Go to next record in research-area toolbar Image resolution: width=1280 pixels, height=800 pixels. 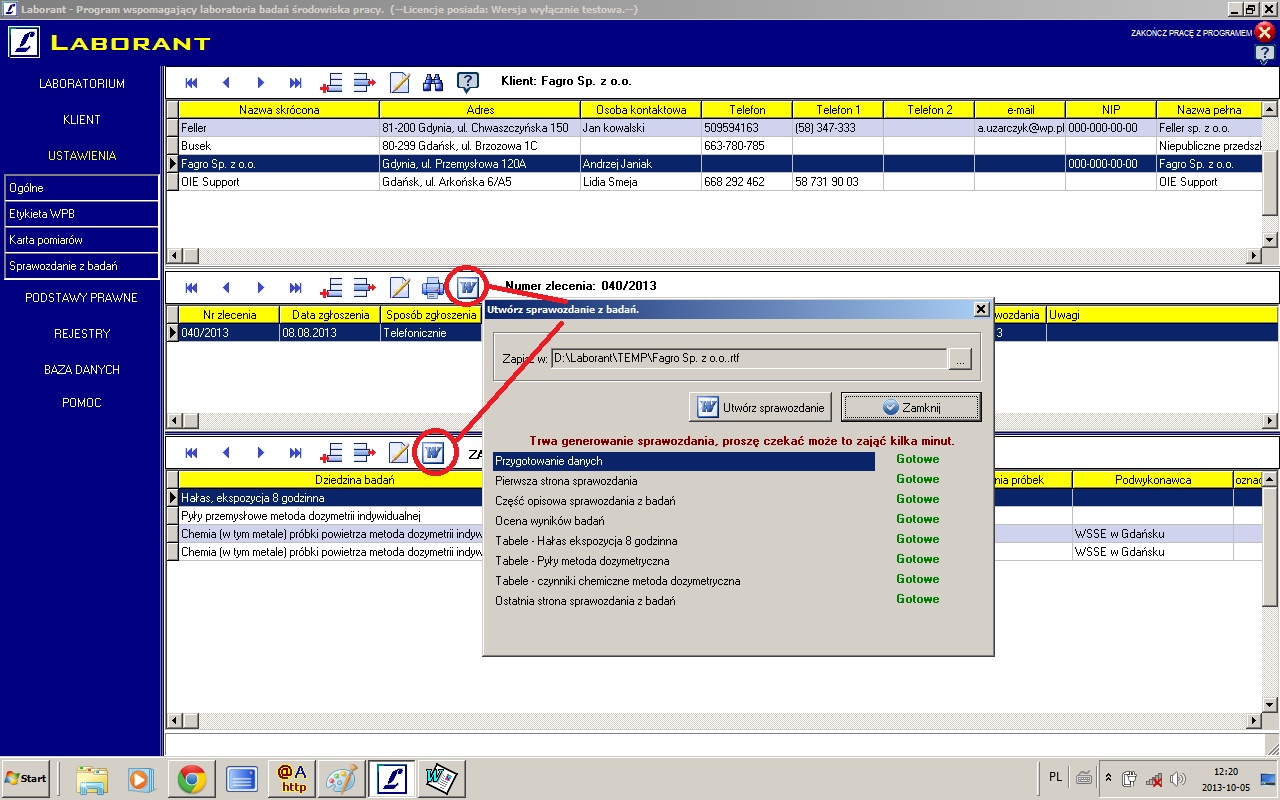coord(261,453)
